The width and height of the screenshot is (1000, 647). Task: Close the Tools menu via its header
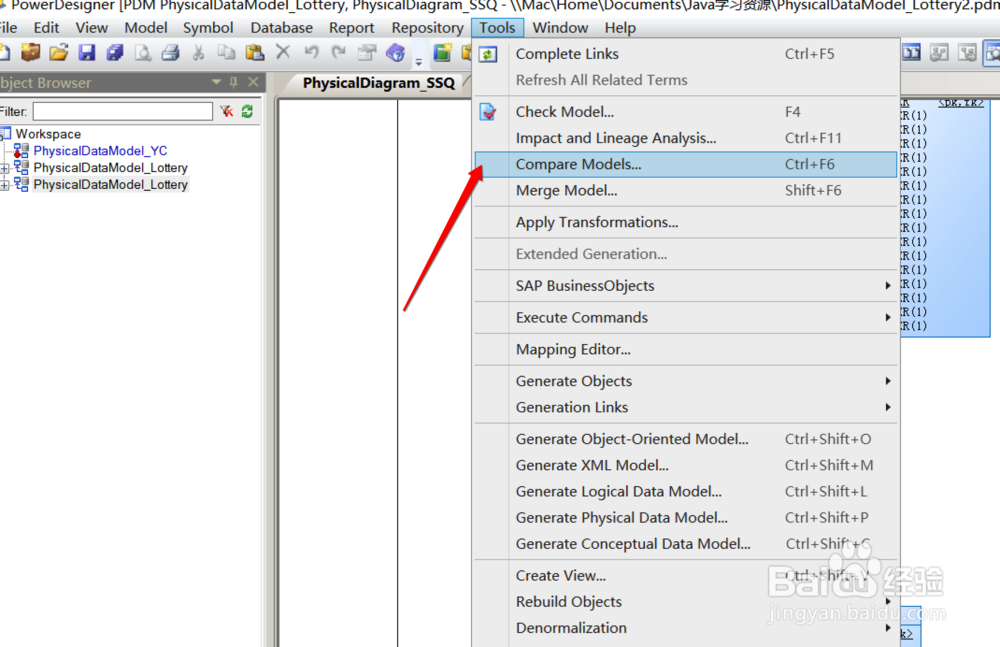(x=497, y=28)
